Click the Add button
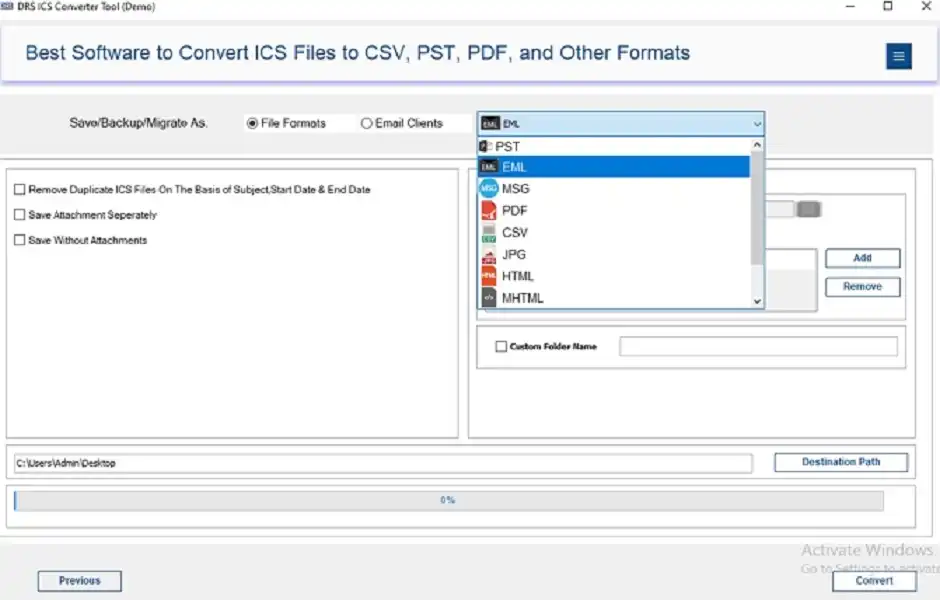 click(x=863, y=258)
